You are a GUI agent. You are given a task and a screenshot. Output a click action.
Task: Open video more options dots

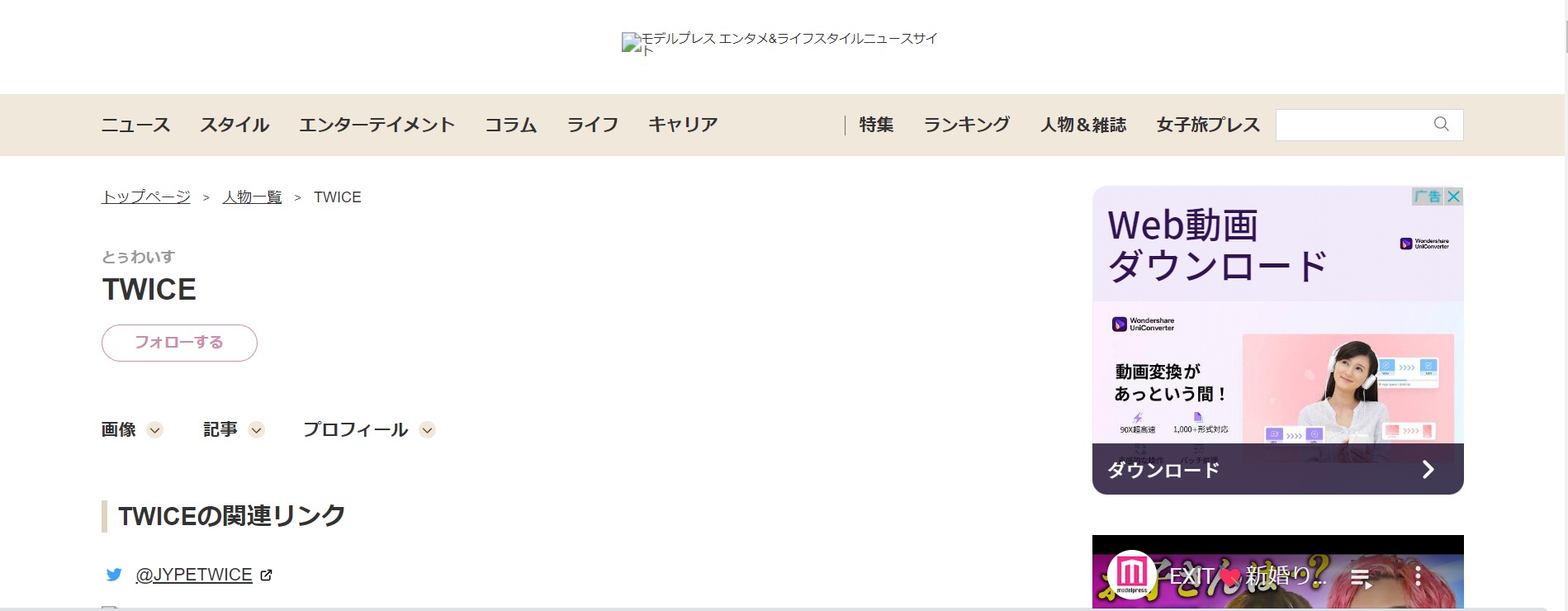click(1418, 576)
